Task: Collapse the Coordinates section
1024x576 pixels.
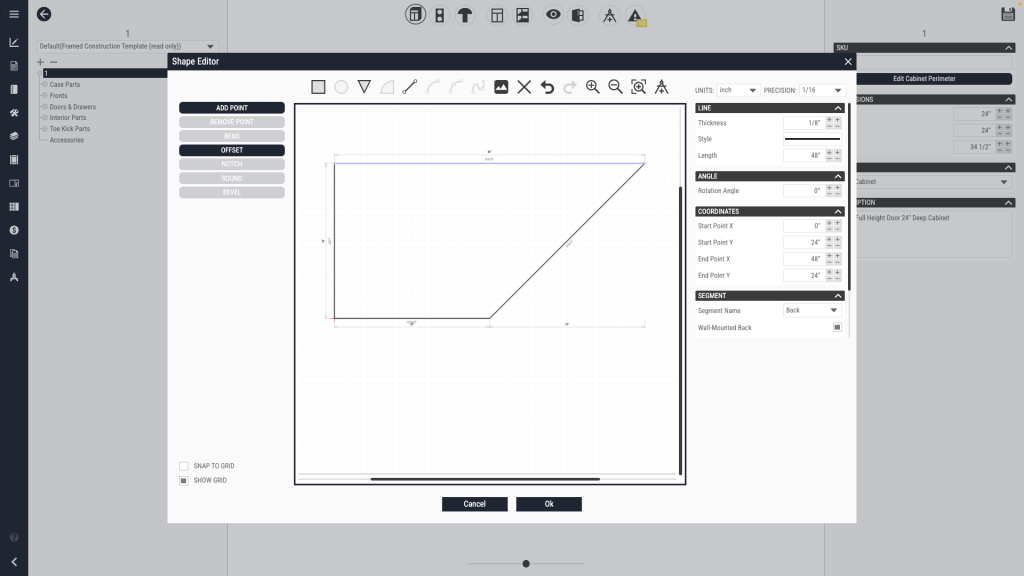Action: point(837,212)
